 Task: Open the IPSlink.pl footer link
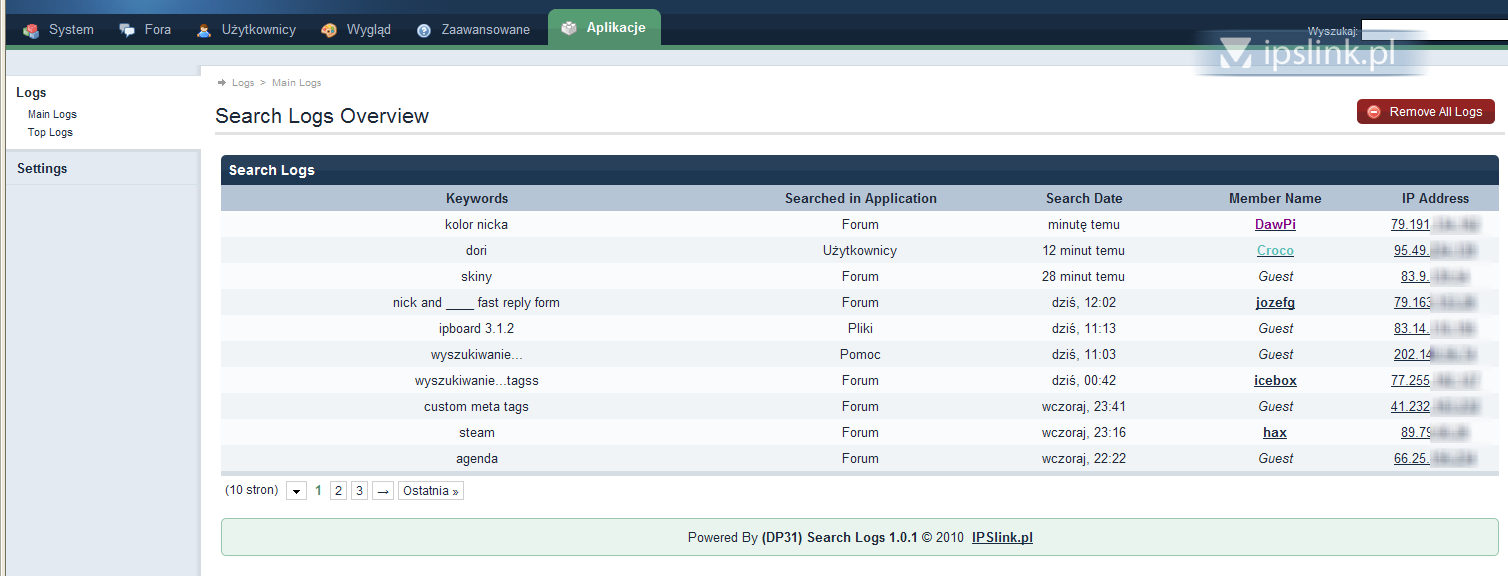pyautogui.click(x=1002, y=538)
